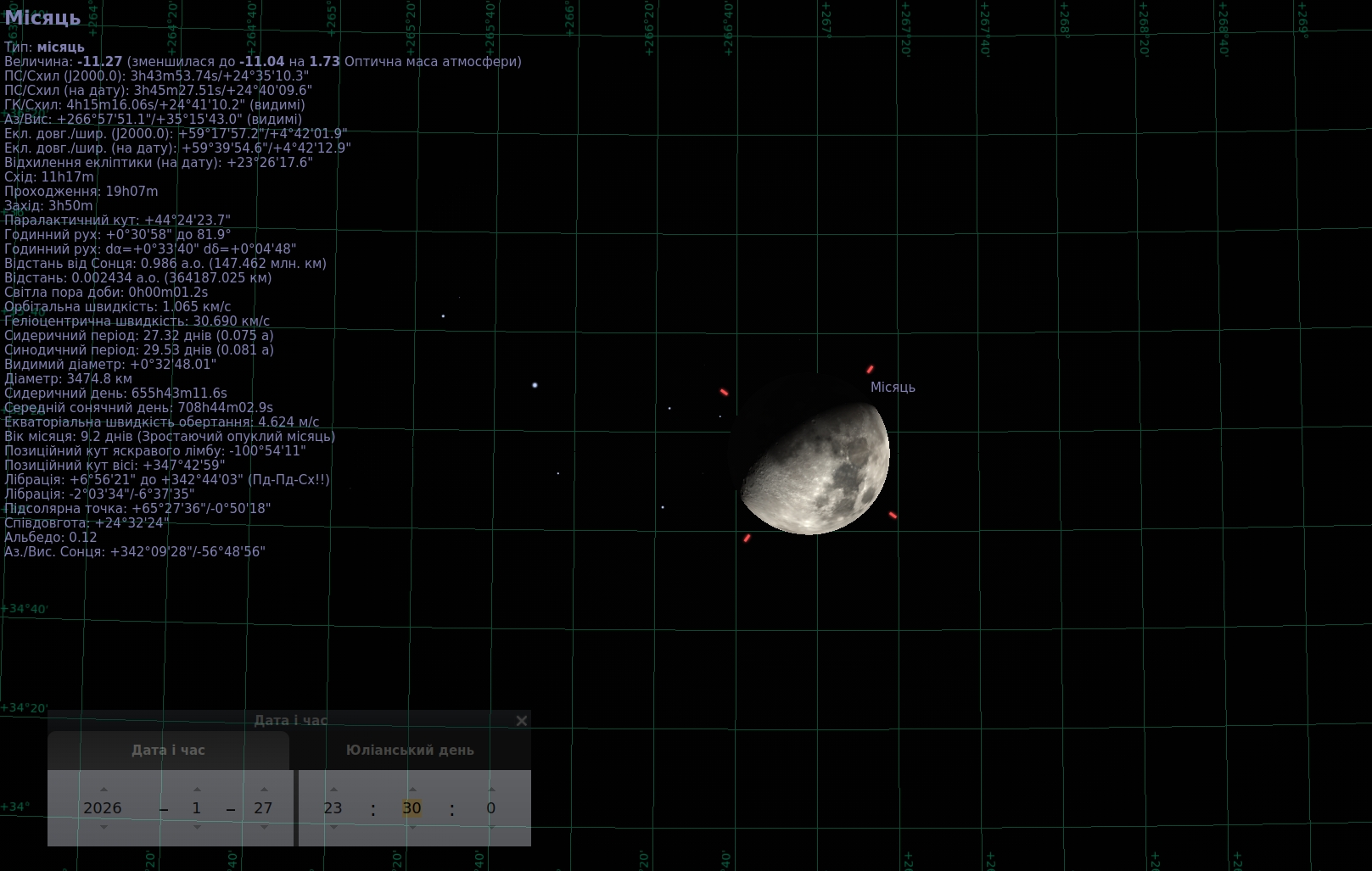The width and height of the screenshot is (1372, 871).
Task: Select the bright bluish star left of the Moon
Action: [535, 385]
